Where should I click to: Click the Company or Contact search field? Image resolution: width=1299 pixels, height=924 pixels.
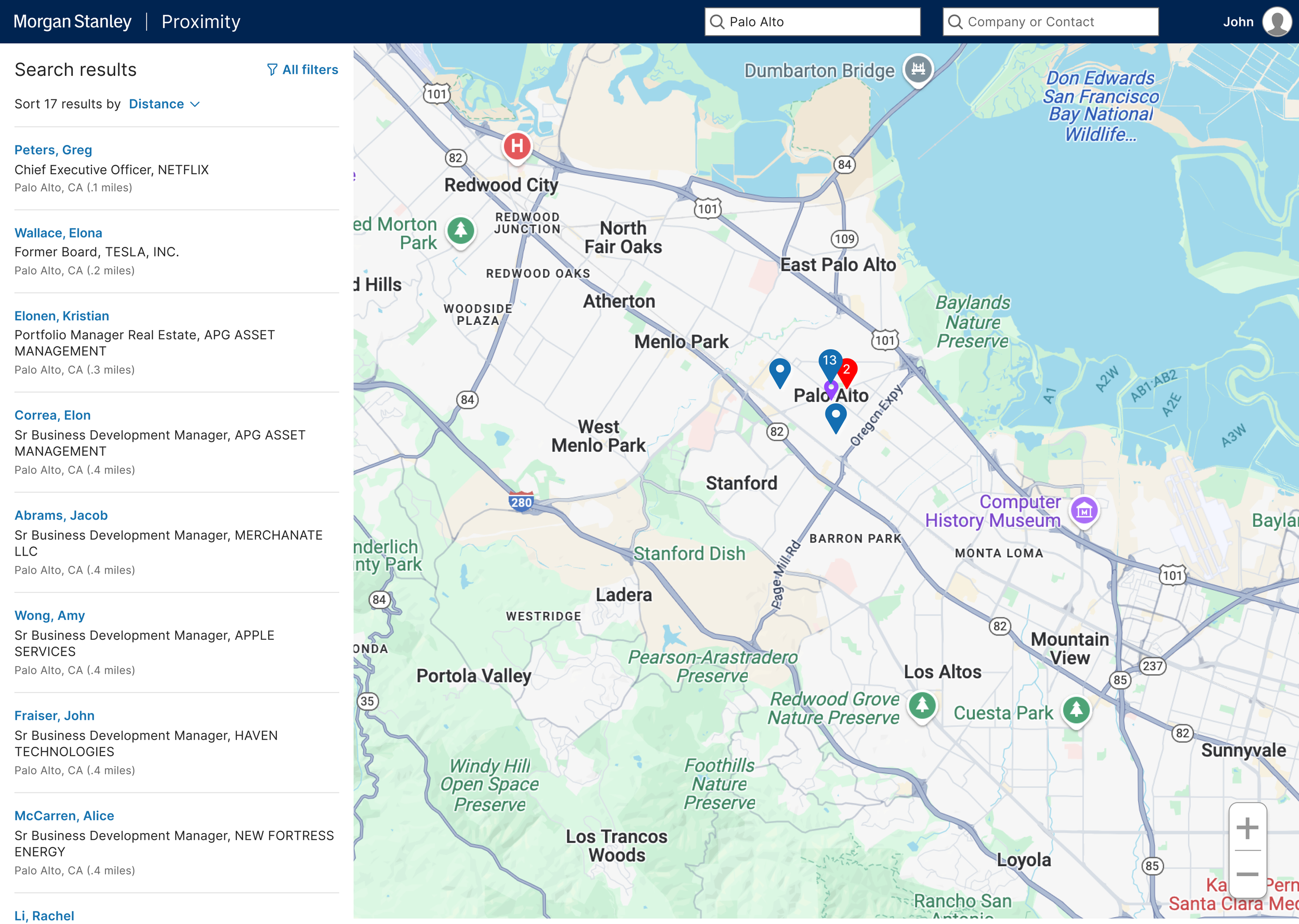coord(1050,22)
